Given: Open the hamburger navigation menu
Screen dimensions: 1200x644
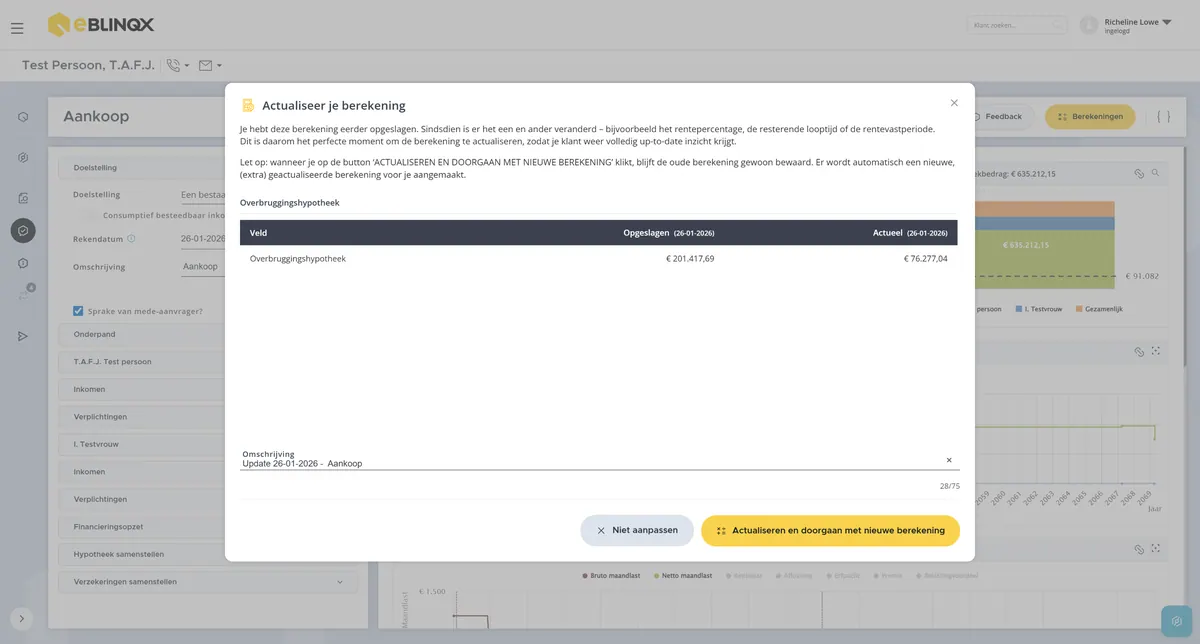Looking at the screenshot, I should point(17,28).
